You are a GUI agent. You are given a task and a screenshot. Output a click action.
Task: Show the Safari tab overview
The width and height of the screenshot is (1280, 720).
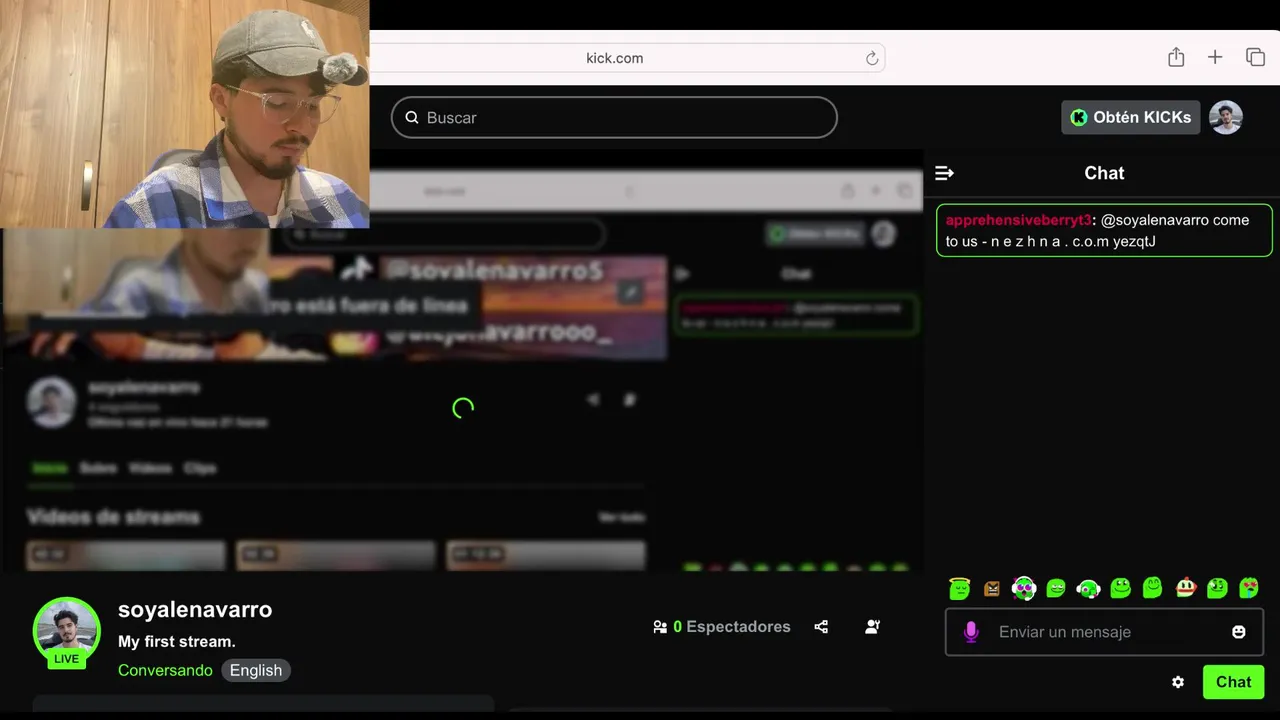[x=1255, y=57]
